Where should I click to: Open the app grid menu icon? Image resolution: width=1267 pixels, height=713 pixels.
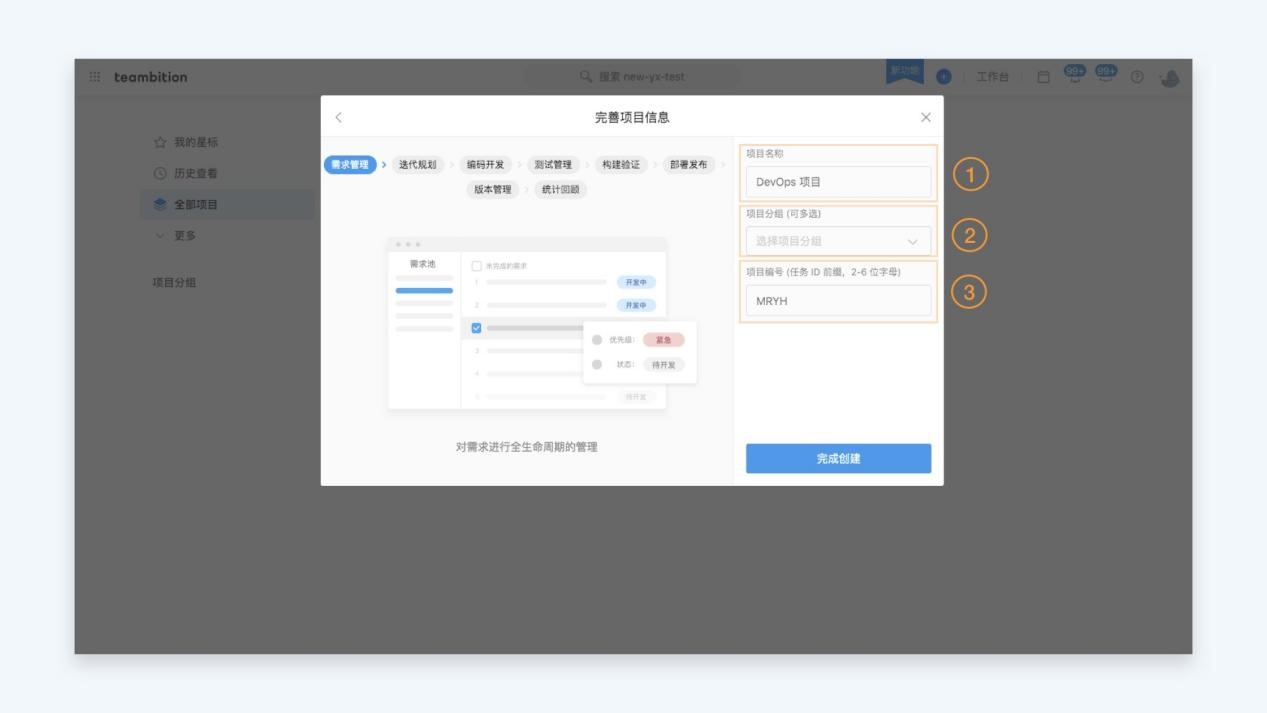tap(95, 77)
